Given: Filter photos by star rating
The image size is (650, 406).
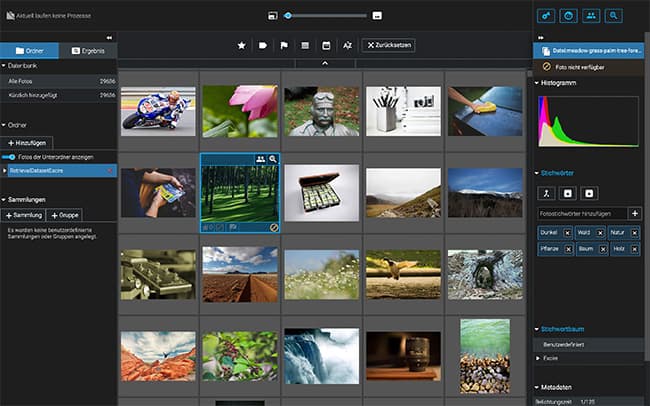Looking at the screenshot, I should (x=241, y=46).
